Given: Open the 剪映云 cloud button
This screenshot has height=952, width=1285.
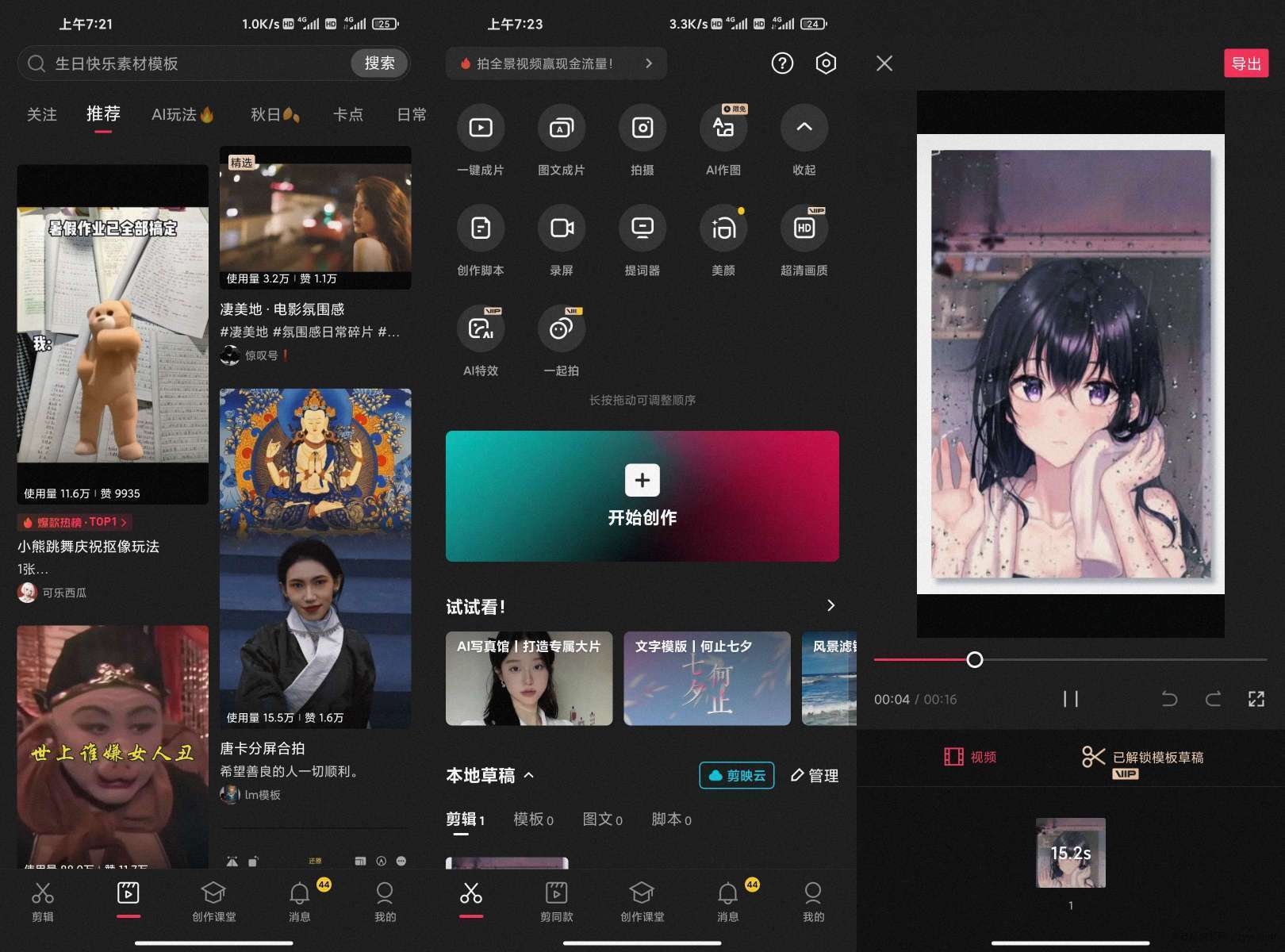Looking at the screenshot, I should pyautogui.click(x=737, y=775).
